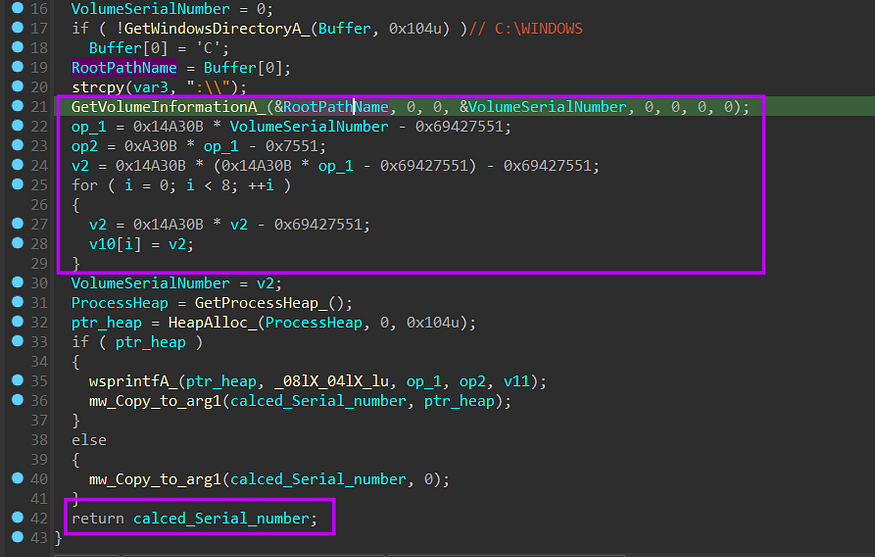875x557 pixels.
Task: Toggle breakpoint dot on line 35
Action: click(17, 380)
